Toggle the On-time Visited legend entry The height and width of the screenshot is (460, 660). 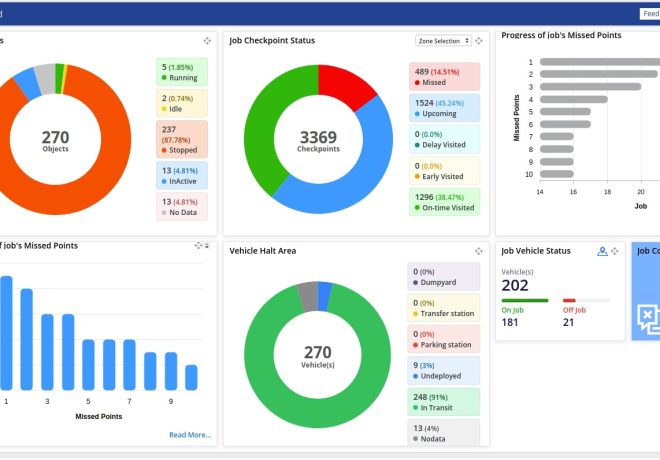tap(444, 203)
